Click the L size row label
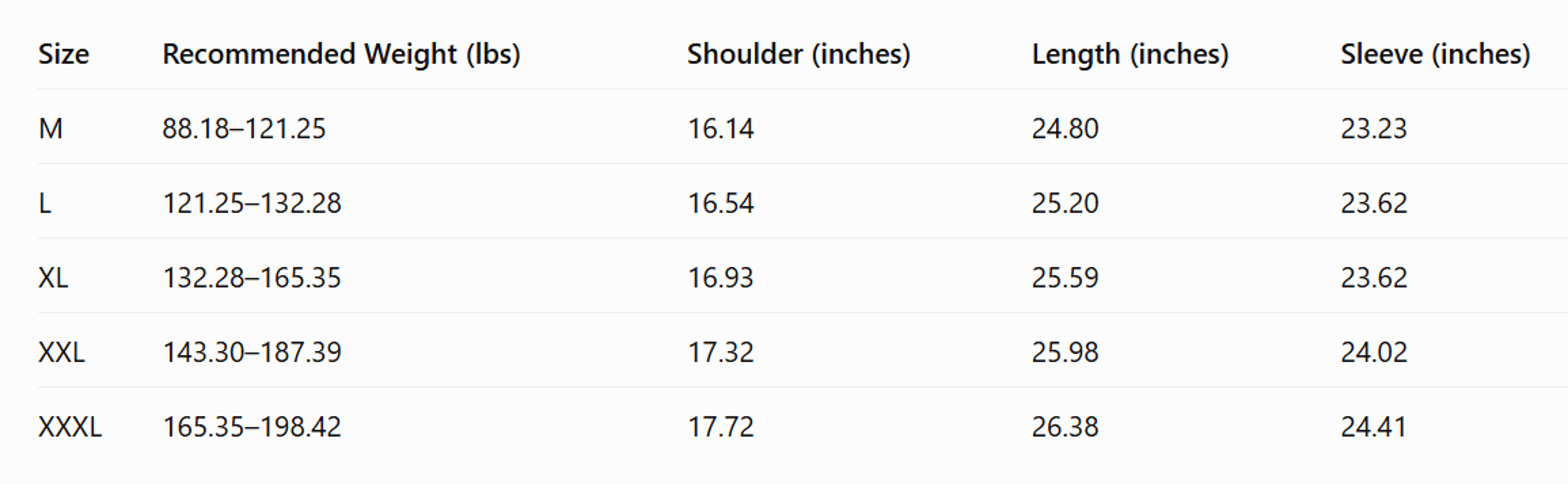Viewport: 1568px width, 484px height. tap(45, 203)
